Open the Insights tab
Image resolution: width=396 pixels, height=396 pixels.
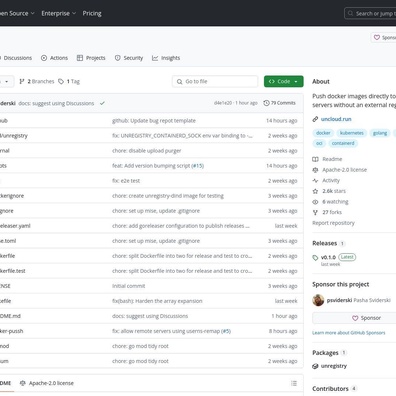(x=166, y=58)
